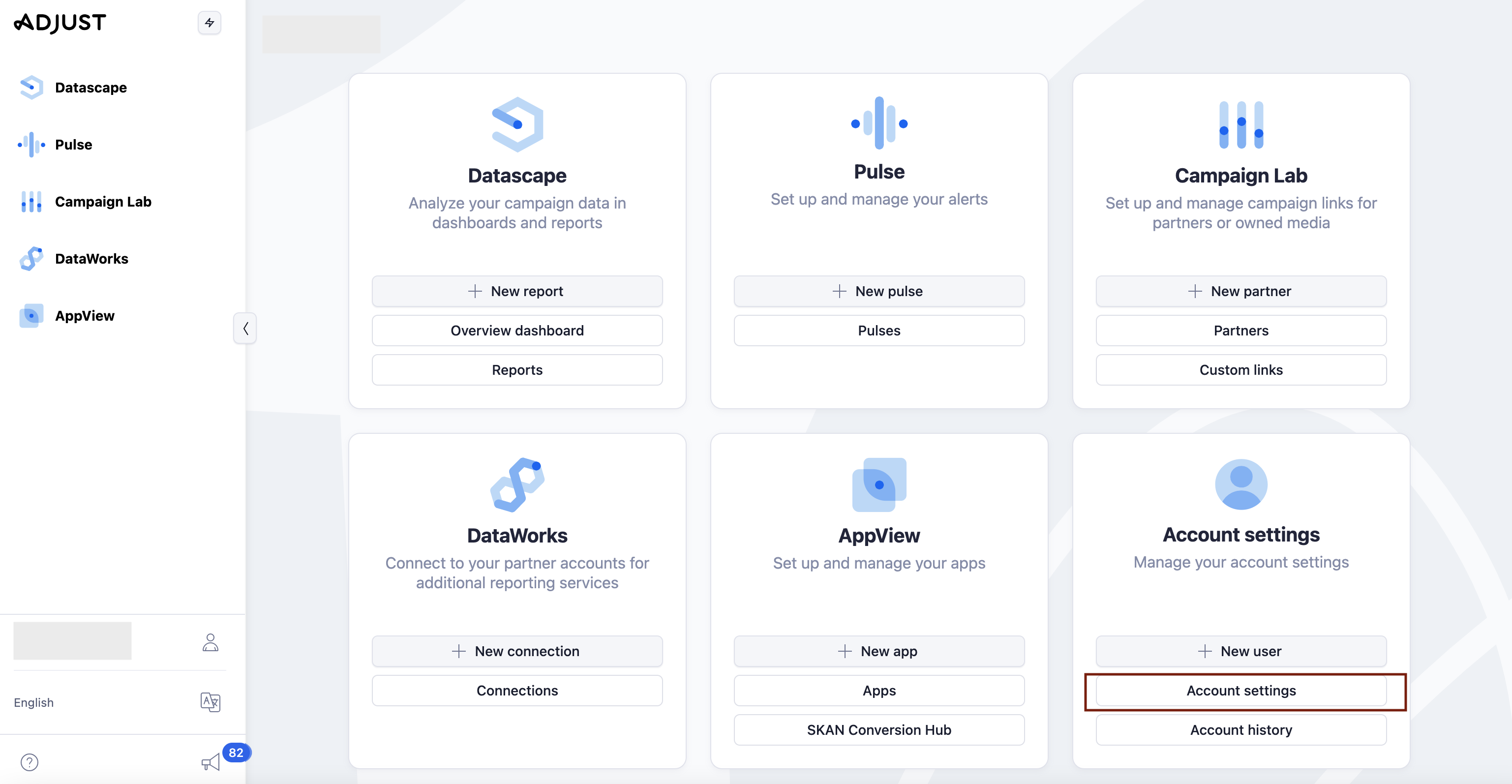1512x784 pixels.
Task: Open announcements via the megaphone icon showing 82
Action: click(212, 762)
